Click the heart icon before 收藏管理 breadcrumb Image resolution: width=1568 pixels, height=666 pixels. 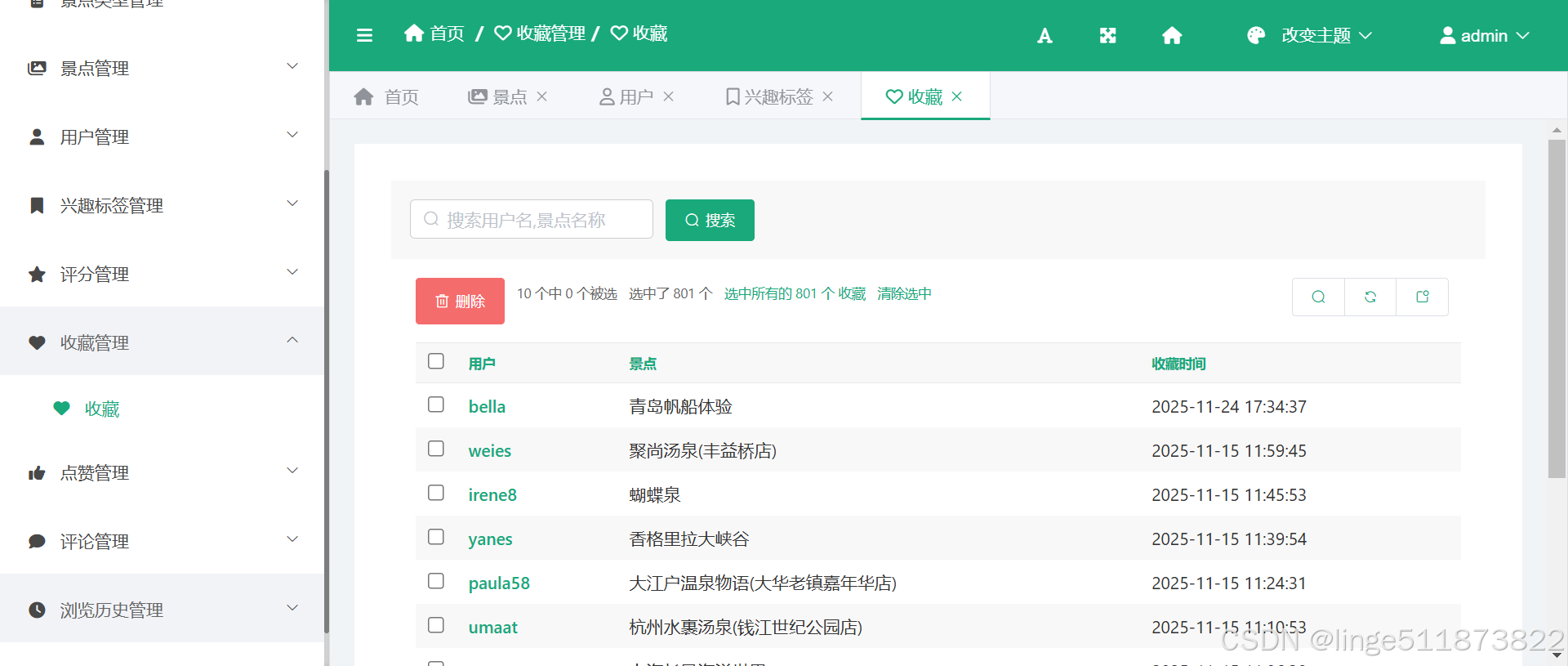coord(503,33)
